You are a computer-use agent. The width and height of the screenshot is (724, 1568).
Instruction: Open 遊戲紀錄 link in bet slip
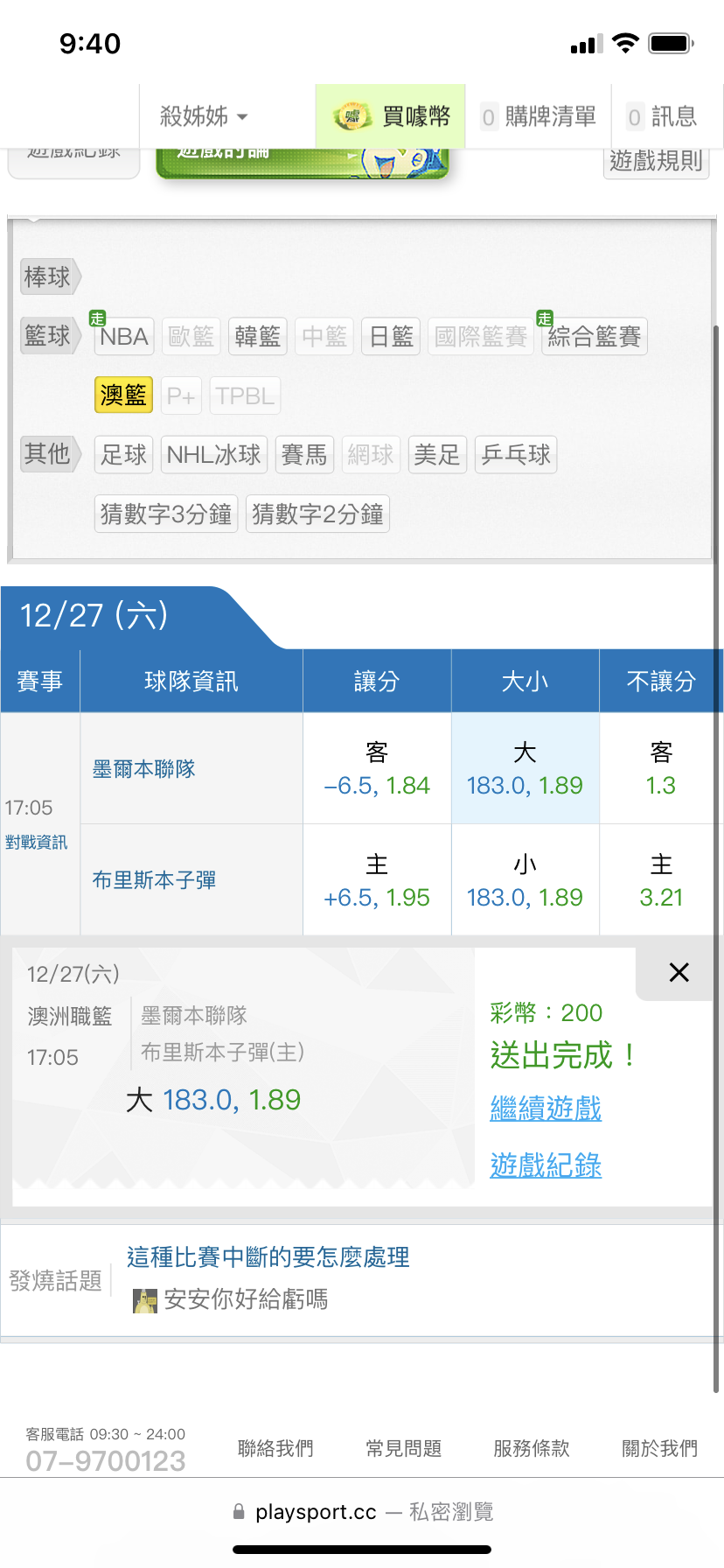(546, 1165)
